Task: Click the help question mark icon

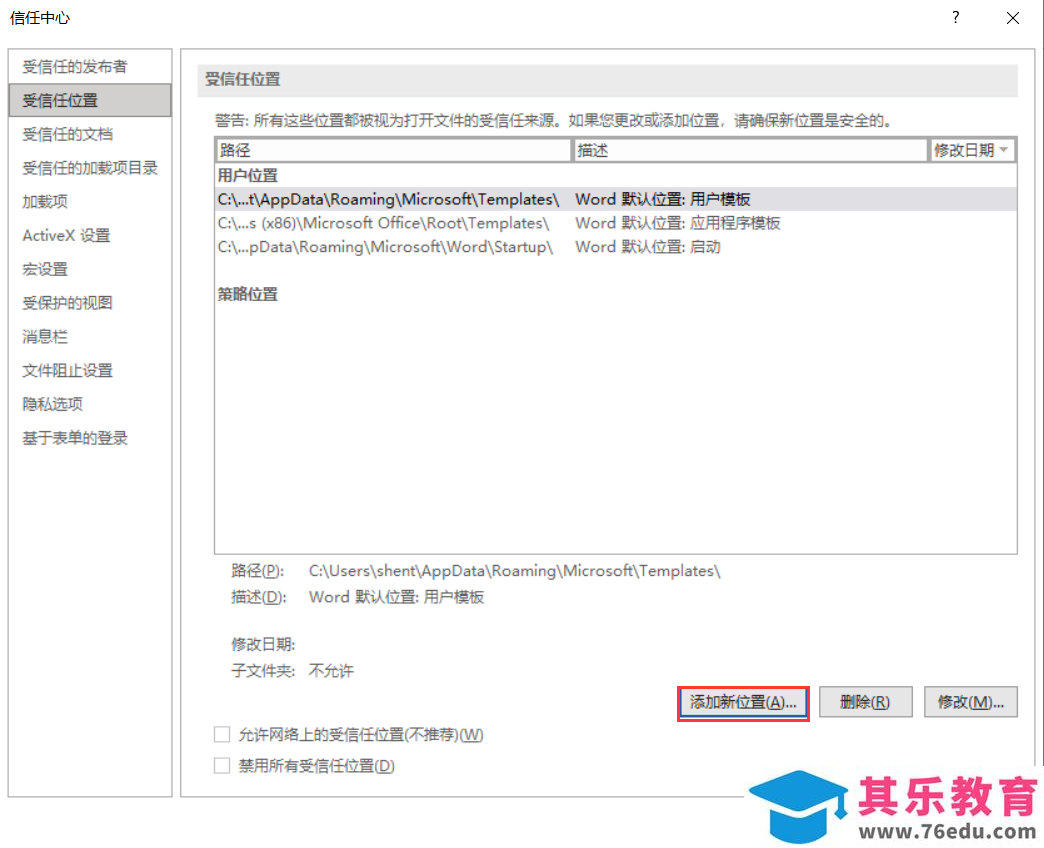Action: [x=955, y=17]
